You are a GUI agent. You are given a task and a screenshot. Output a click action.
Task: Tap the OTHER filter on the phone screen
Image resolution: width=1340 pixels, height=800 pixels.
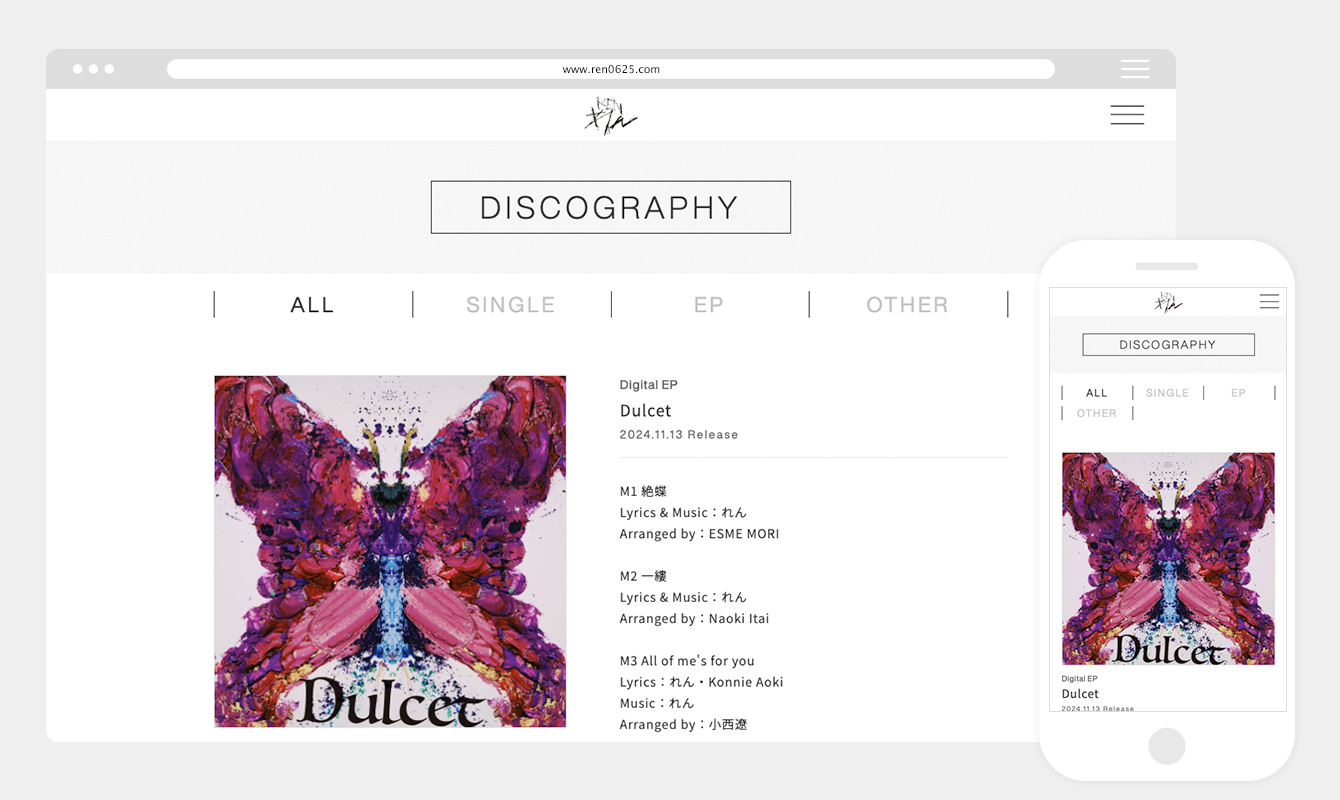pos(1097,413)
